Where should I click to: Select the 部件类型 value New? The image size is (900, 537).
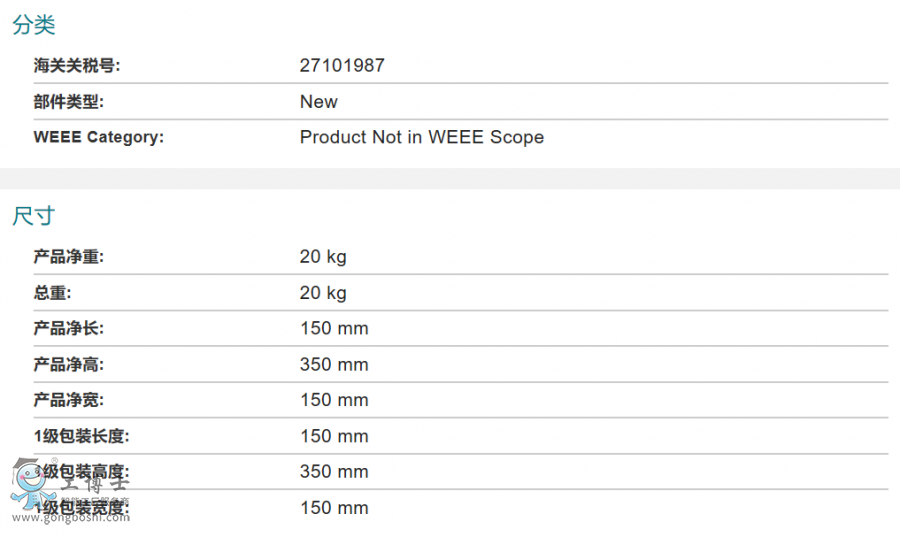319,102
